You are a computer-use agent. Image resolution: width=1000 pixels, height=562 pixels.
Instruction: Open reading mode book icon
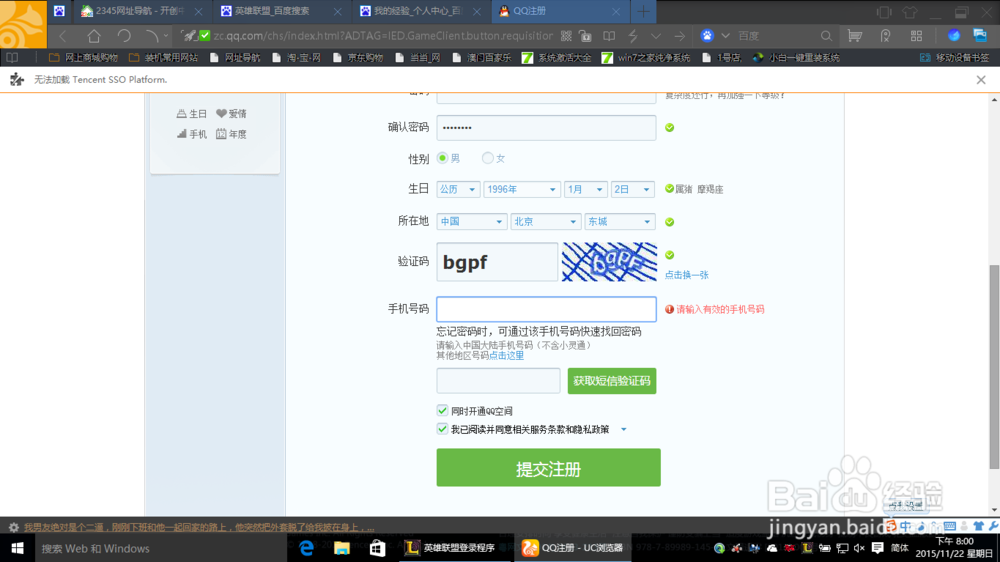(609, 36)
